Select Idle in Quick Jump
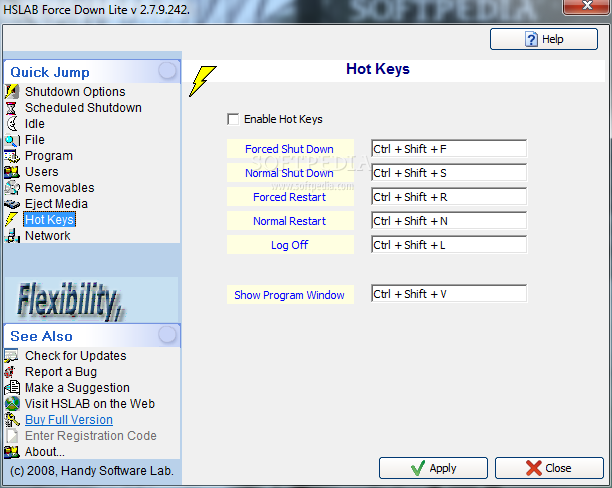Image resolution: width=612 pixels, height=488 pixels. 35,124
